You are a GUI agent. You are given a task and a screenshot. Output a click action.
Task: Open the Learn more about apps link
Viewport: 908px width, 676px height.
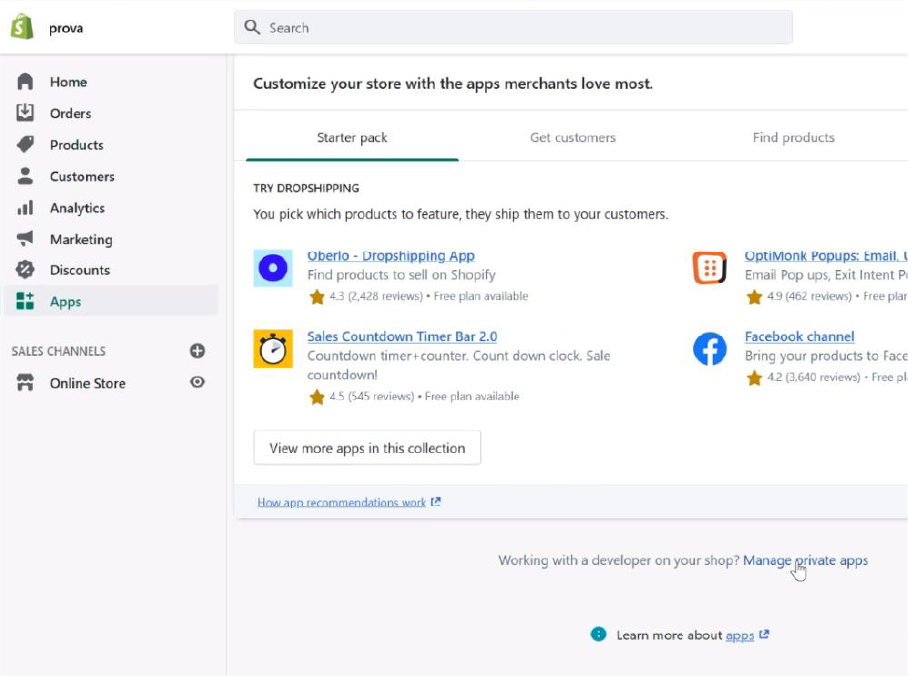coord(739,635)
